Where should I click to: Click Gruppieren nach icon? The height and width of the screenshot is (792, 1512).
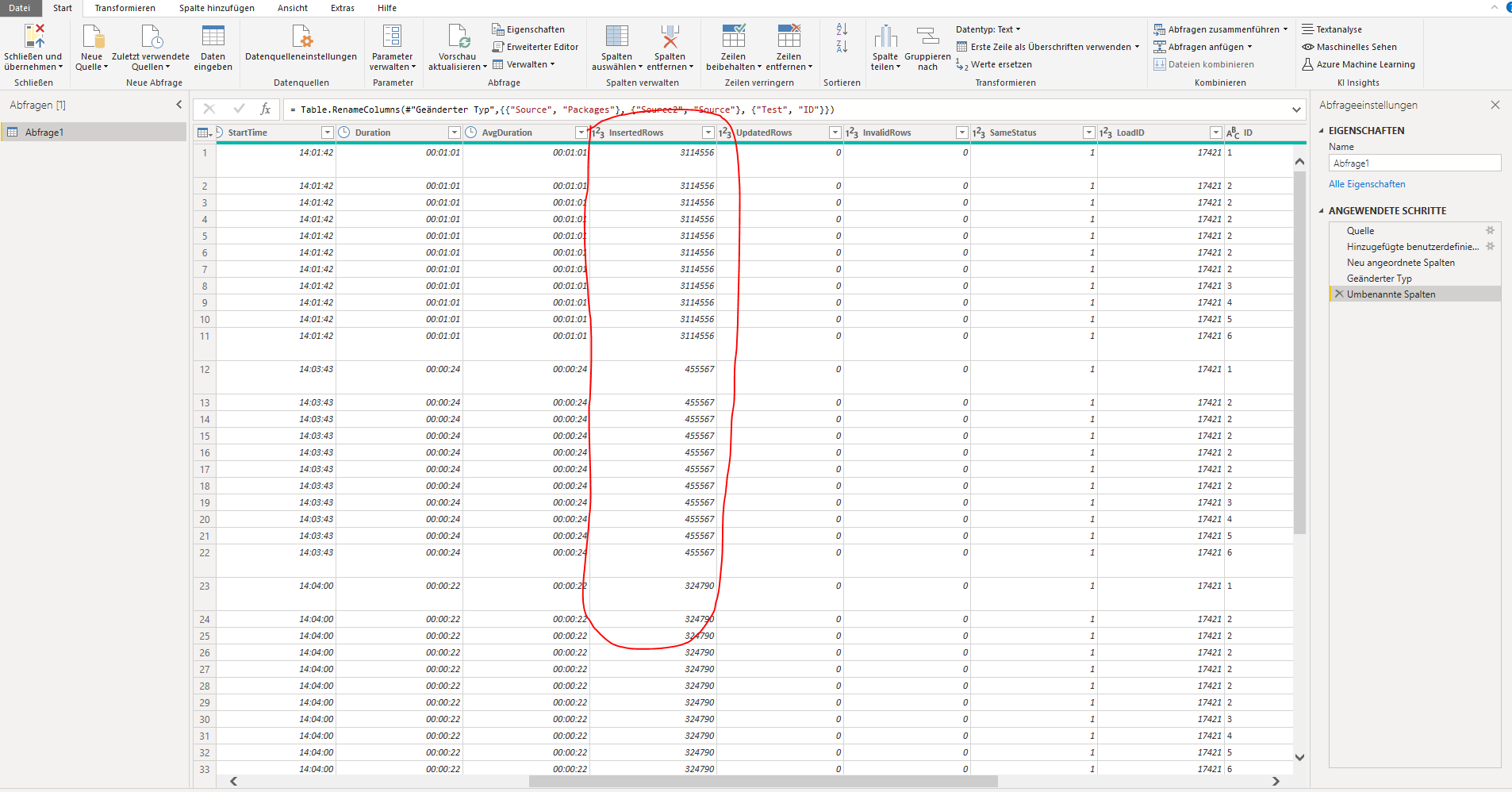[927, 37]
